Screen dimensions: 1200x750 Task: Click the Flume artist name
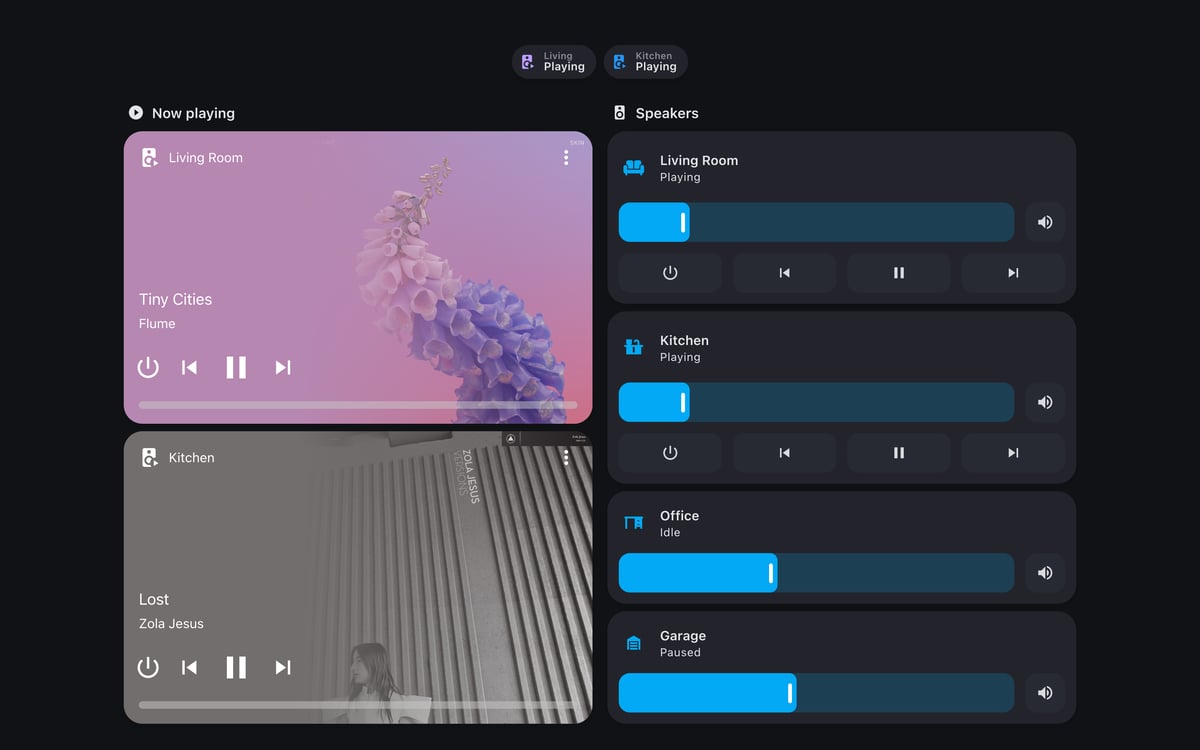[157, 324]
